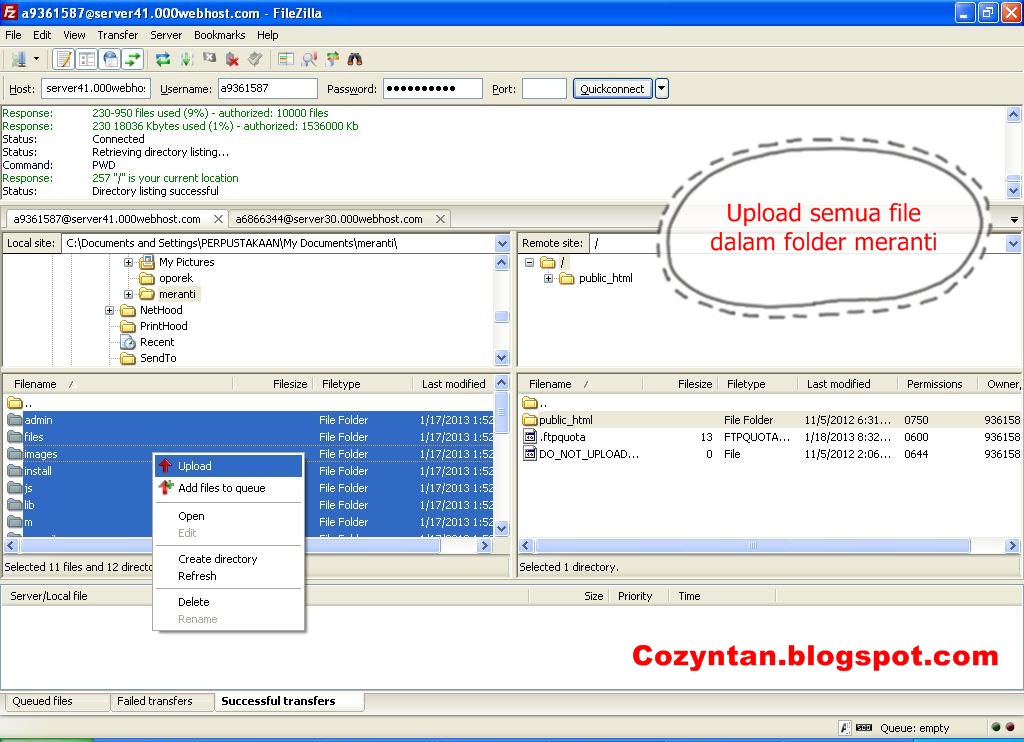Open directory listing filters dialog icon

[x=286, y=59]
